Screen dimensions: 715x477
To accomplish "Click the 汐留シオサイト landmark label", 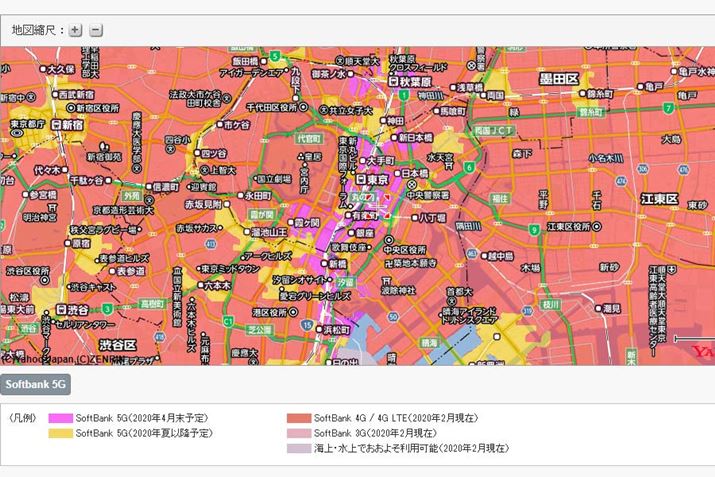I will pos(299,280).
